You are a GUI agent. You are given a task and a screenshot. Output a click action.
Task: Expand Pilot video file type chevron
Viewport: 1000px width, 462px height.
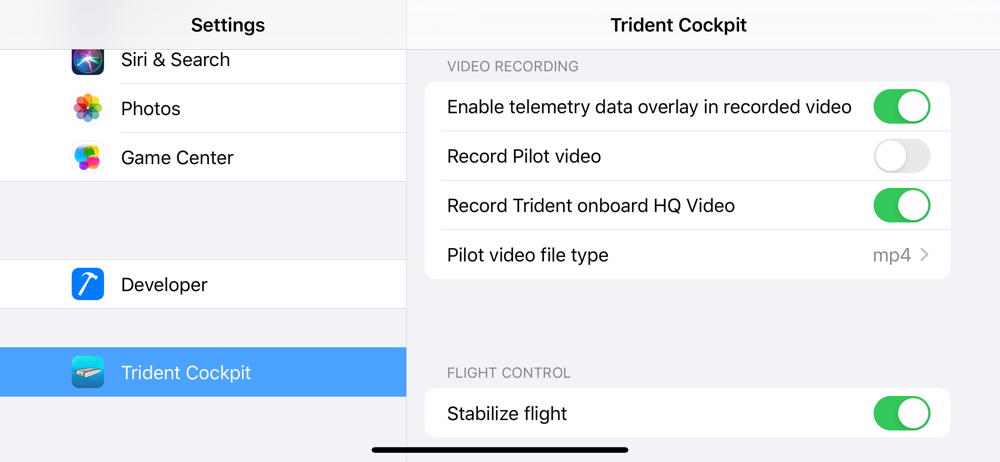(925, 255)
